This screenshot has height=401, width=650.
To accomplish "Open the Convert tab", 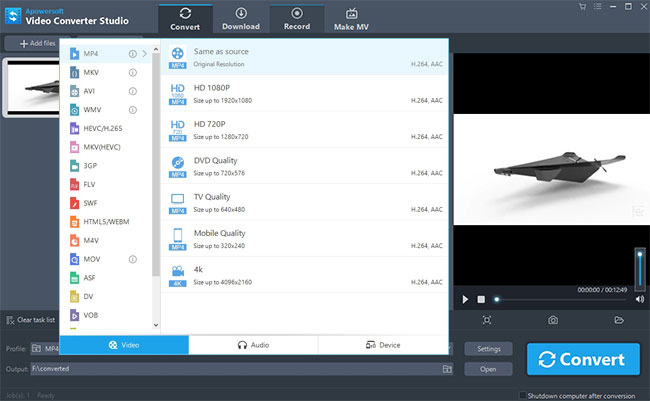I will 185,19.
